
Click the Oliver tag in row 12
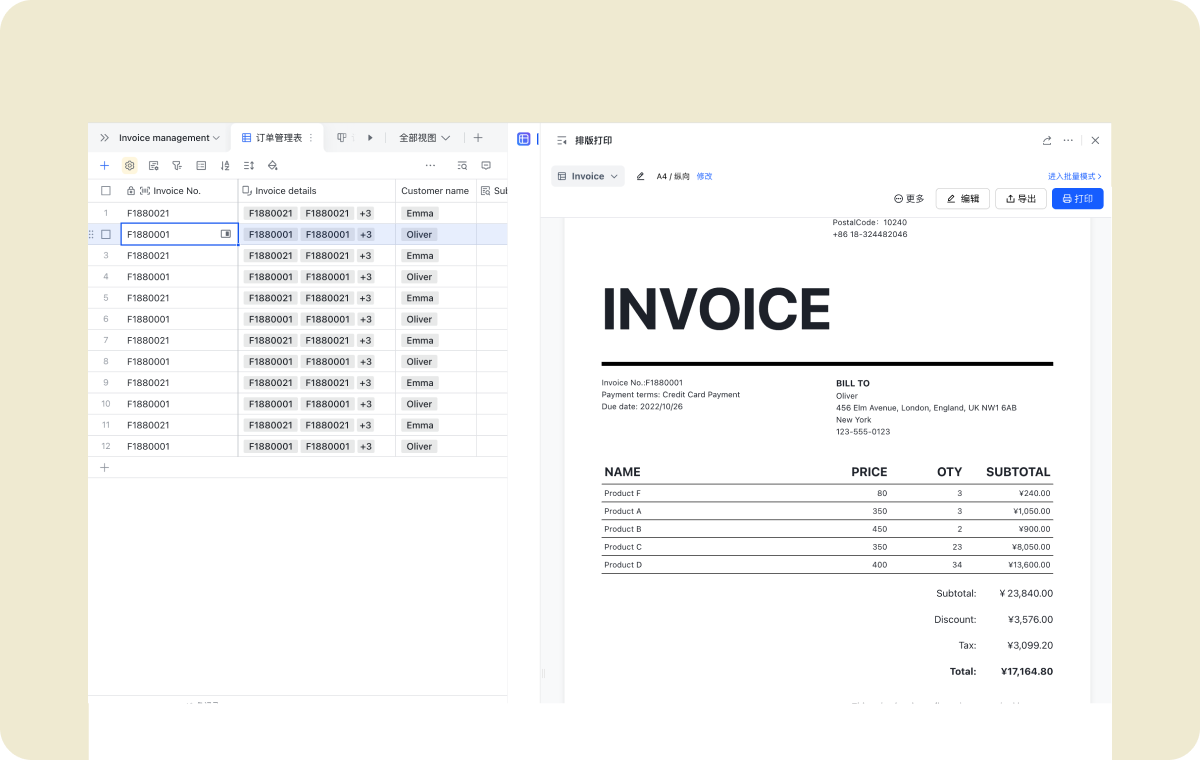420,446
